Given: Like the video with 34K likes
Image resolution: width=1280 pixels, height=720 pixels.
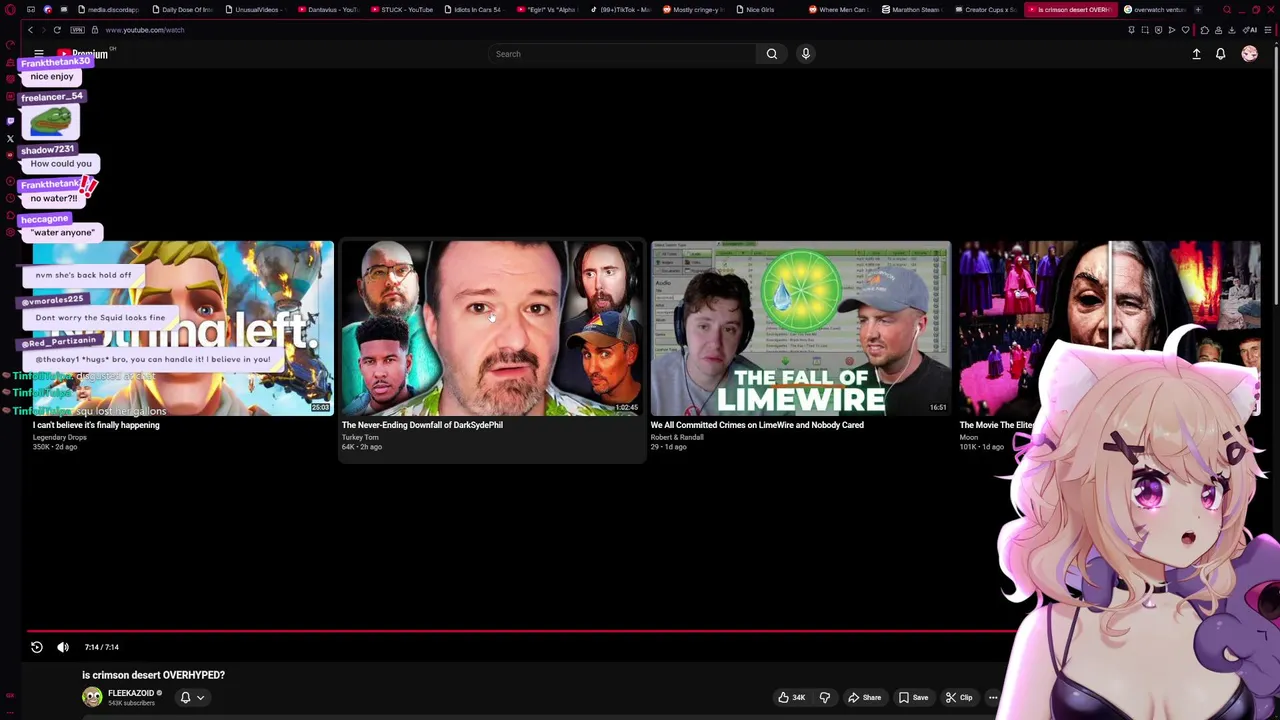Looking at the screenshot, I should [x=792, y=698].
